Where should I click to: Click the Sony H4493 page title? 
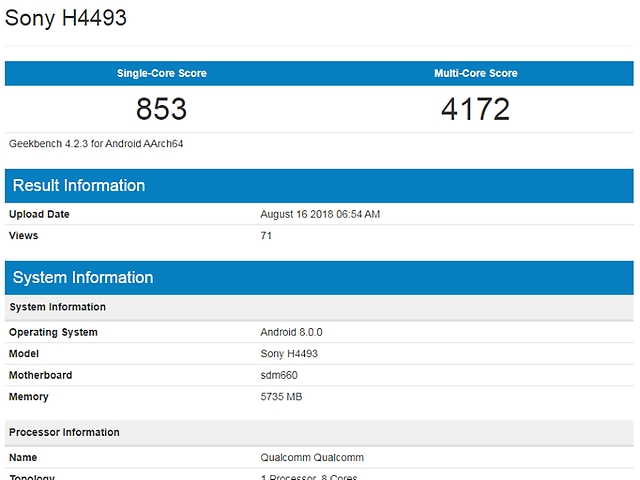pos(66,18)
